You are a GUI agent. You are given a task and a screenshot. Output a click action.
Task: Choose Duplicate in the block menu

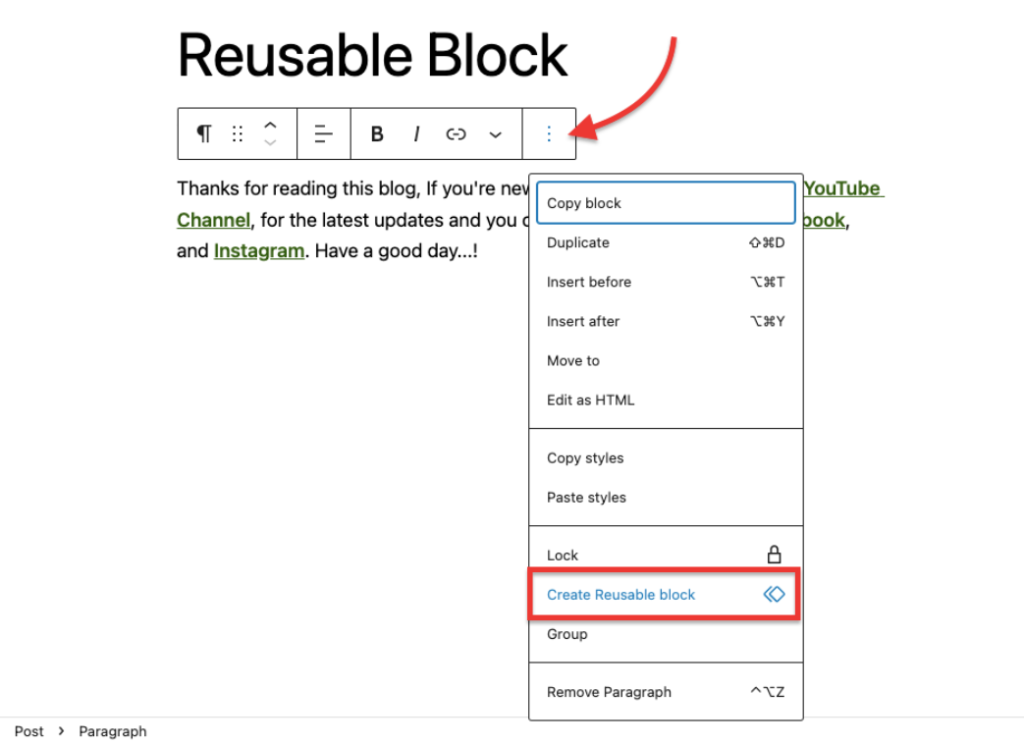click(665, 243)
